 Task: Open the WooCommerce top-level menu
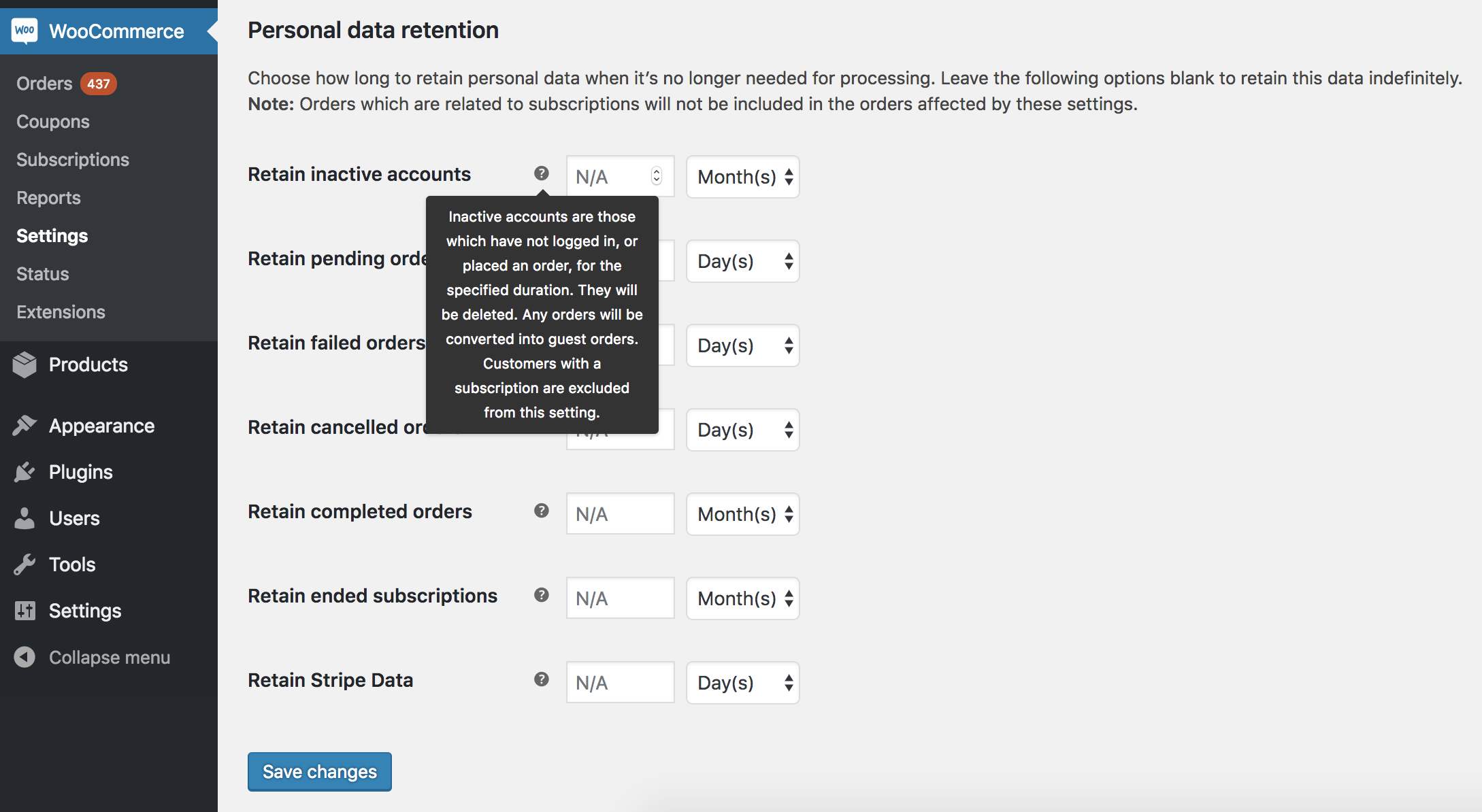click(x=109, y=31)
